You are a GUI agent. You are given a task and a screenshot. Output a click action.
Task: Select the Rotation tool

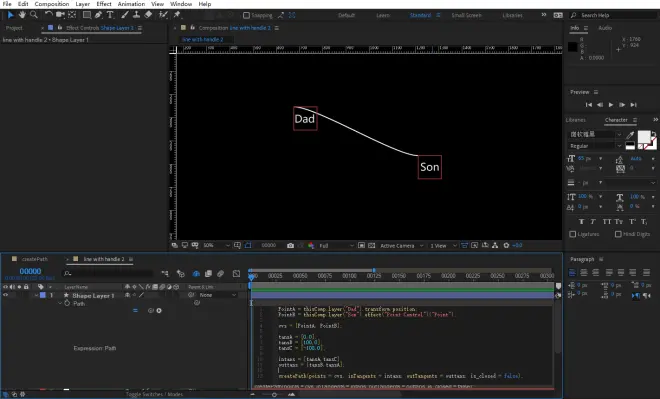coord(48,15)
